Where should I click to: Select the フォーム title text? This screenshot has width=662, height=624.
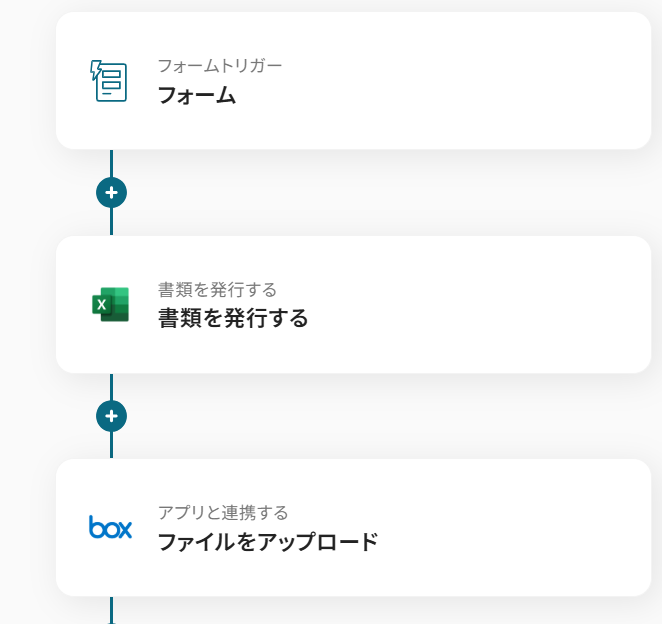pos(196,96)
